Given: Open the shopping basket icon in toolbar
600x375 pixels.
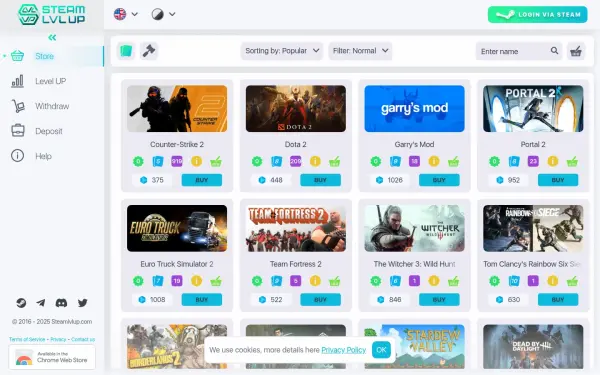Looking at the screenshot, I should [576, 51].
